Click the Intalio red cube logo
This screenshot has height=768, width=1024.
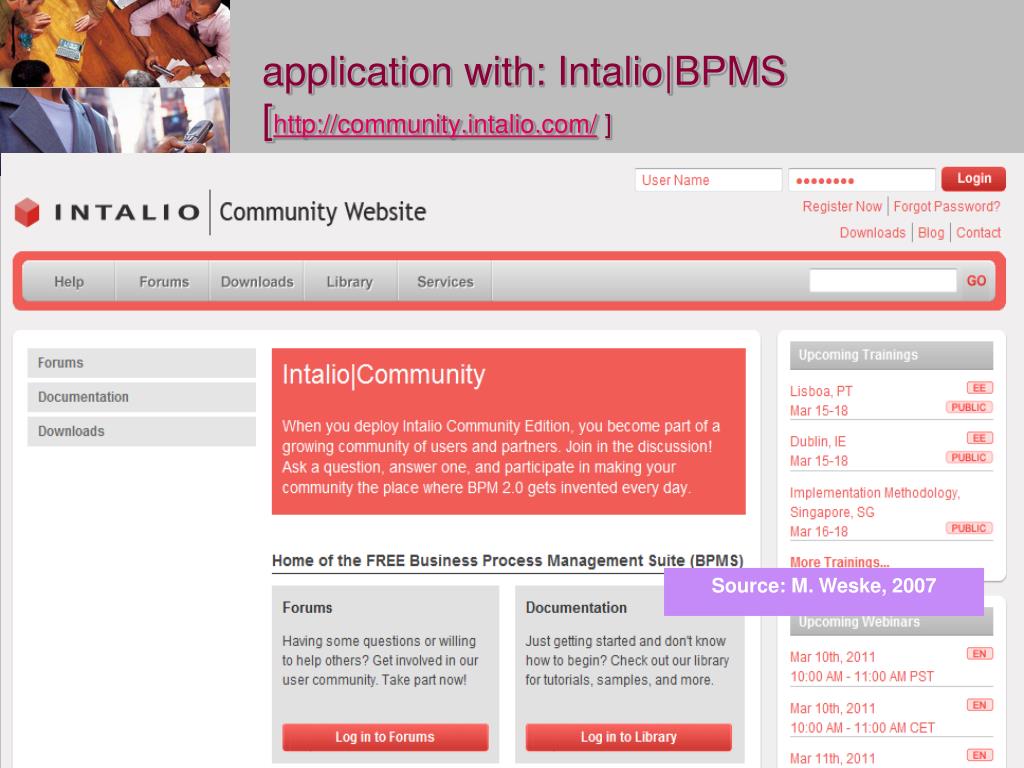tap(27, 212)
